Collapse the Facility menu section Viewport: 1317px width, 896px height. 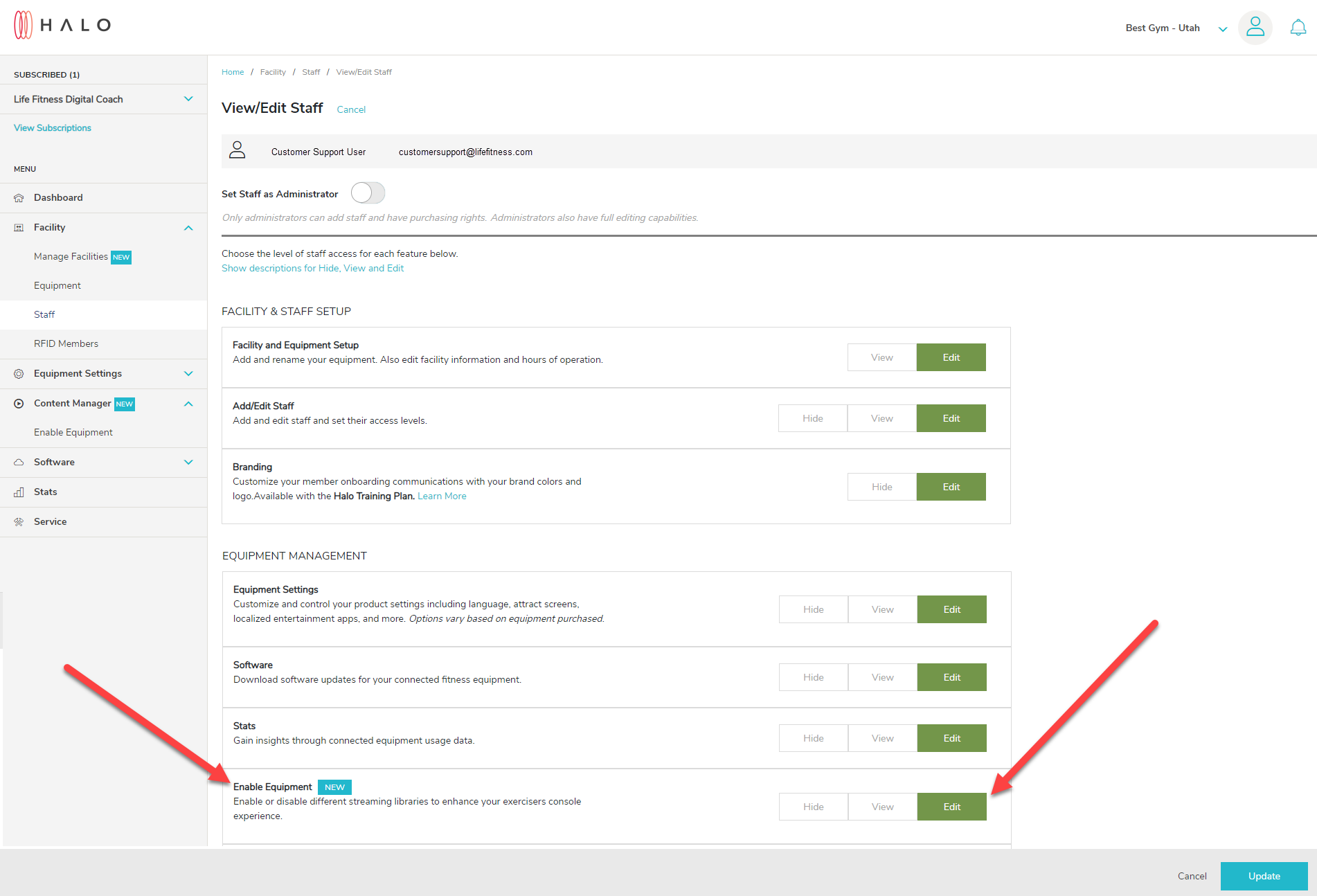[x=188, y=228]
